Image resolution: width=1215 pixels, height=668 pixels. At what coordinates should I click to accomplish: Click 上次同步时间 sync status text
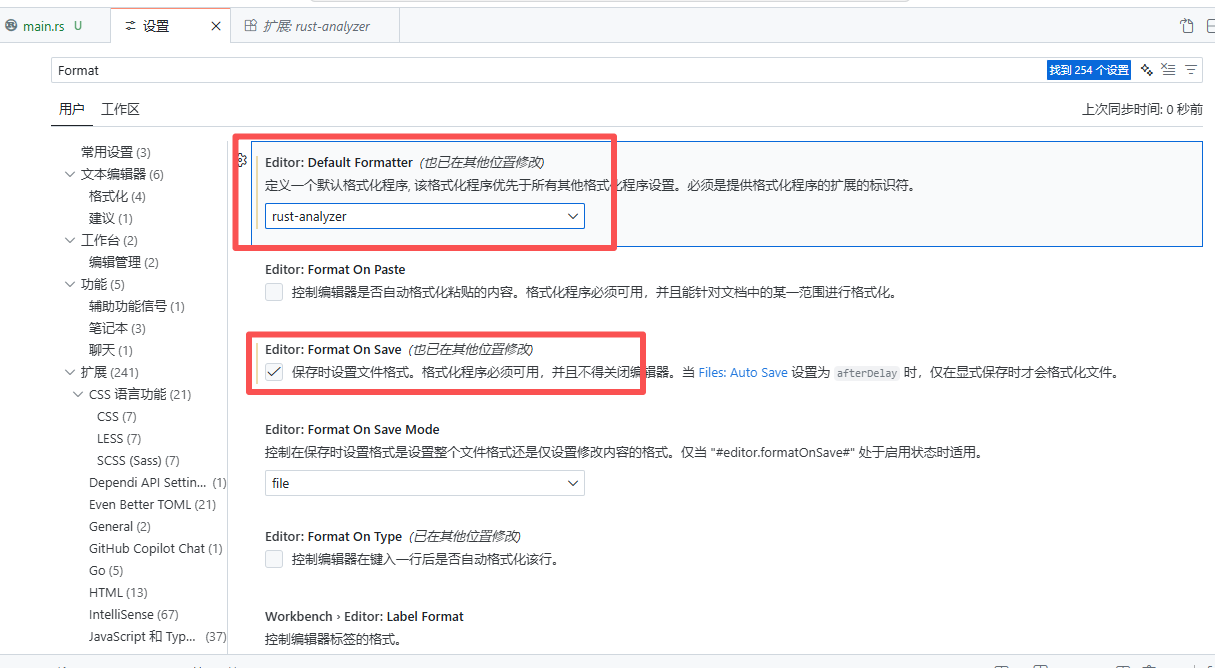pos(1142,109)
